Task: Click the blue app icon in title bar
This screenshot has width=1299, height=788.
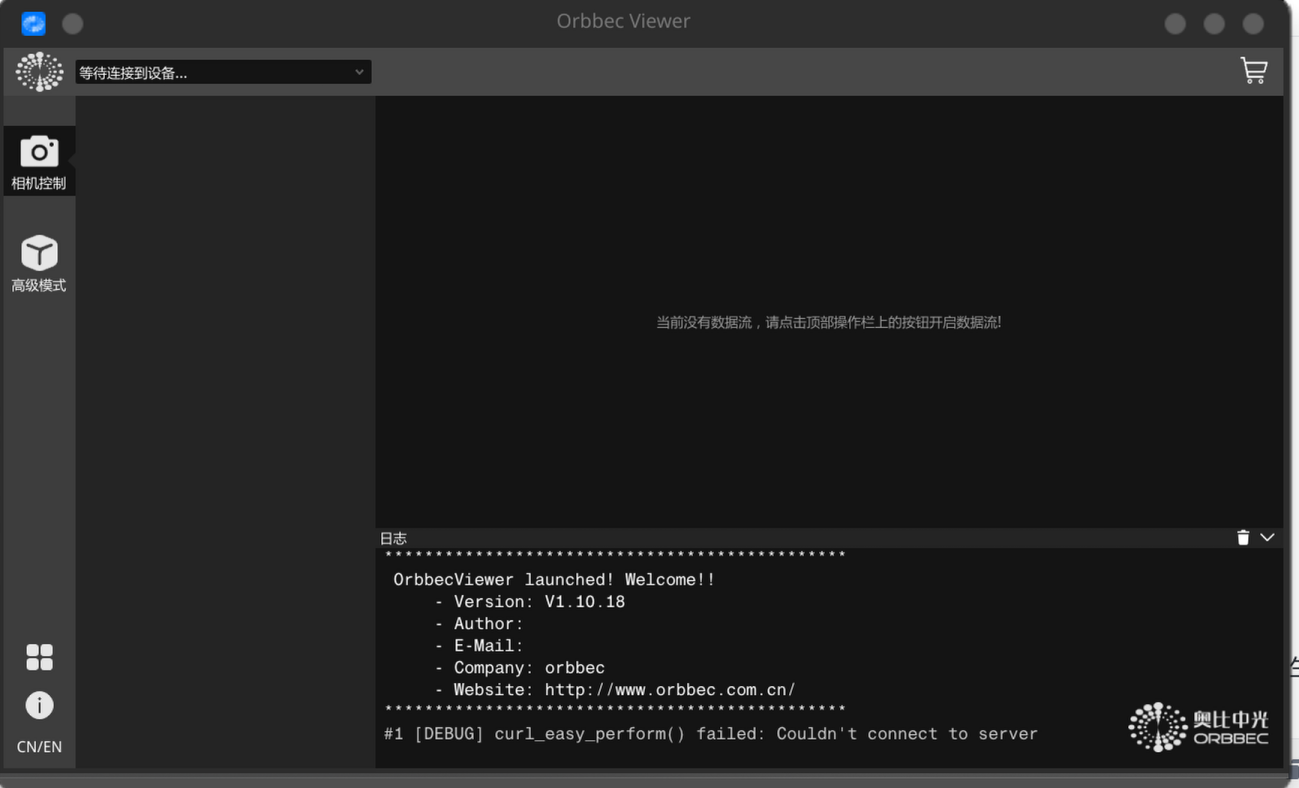Action: (x=34, y=23)
